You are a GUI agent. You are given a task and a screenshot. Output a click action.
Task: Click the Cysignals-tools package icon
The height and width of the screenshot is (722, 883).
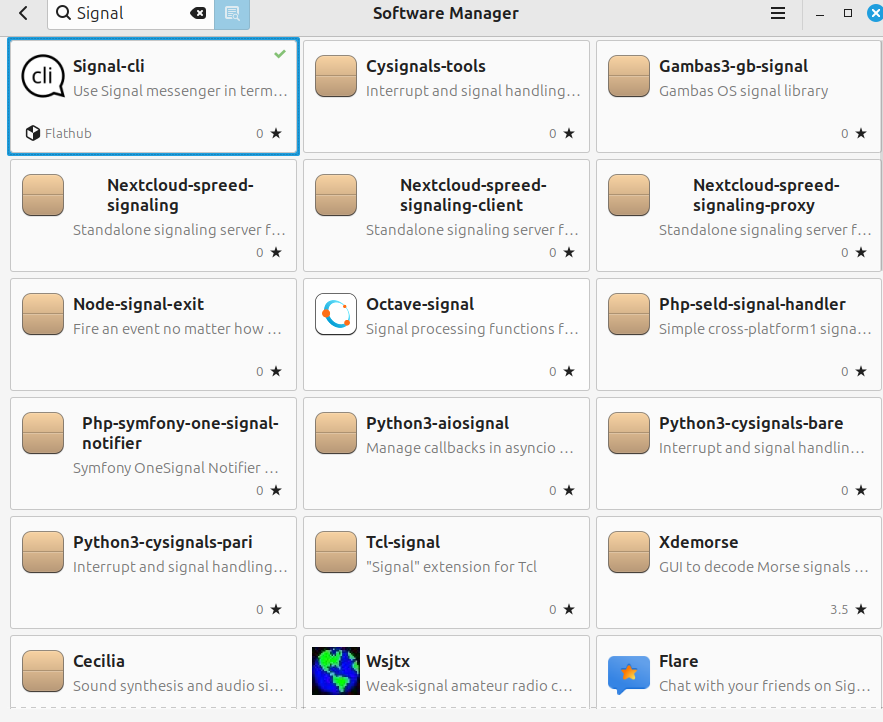336,76
